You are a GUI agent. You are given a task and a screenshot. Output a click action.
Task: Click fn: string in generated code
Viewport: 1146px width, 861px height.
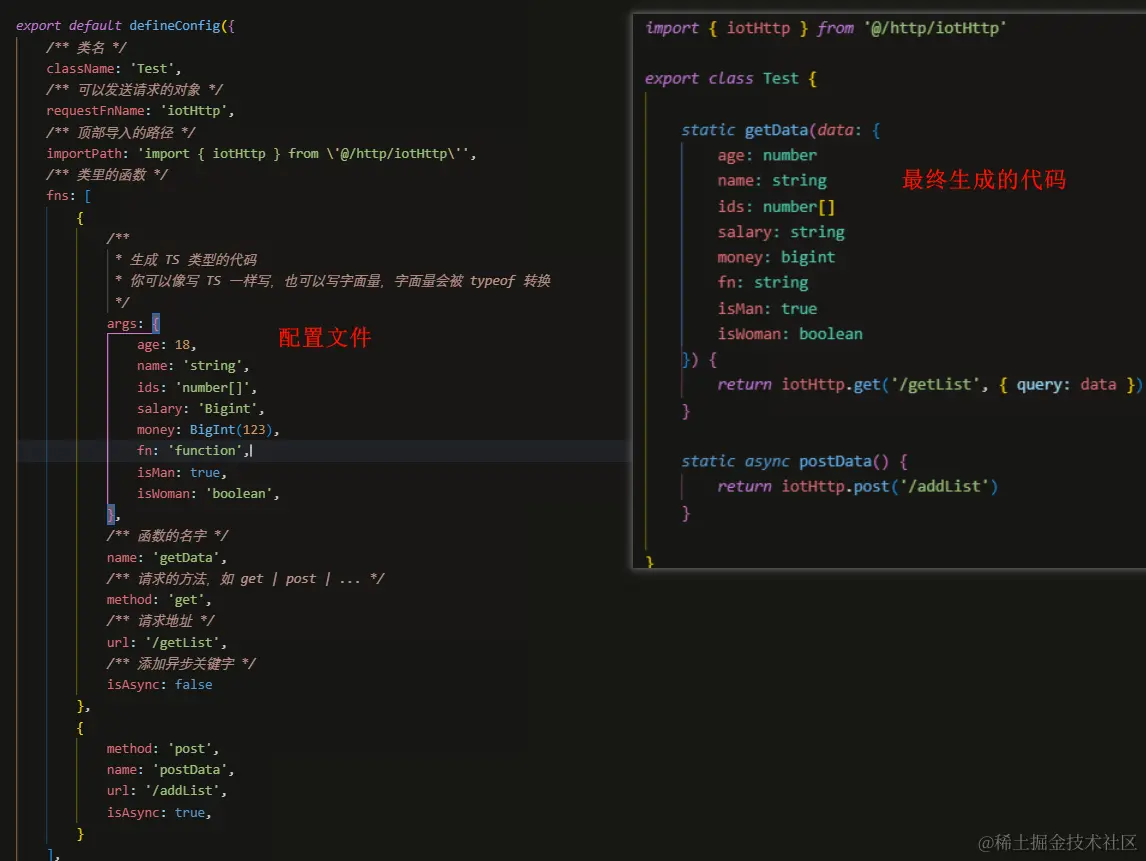[763, 283]
